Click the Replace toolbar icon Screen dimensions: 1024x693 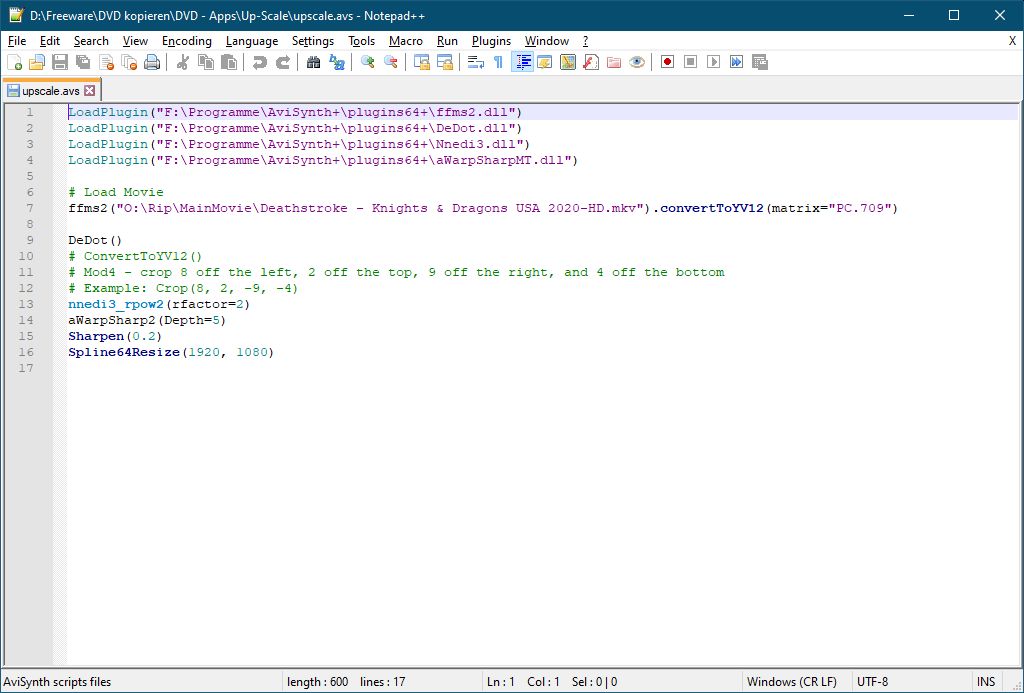click(337, 62)
